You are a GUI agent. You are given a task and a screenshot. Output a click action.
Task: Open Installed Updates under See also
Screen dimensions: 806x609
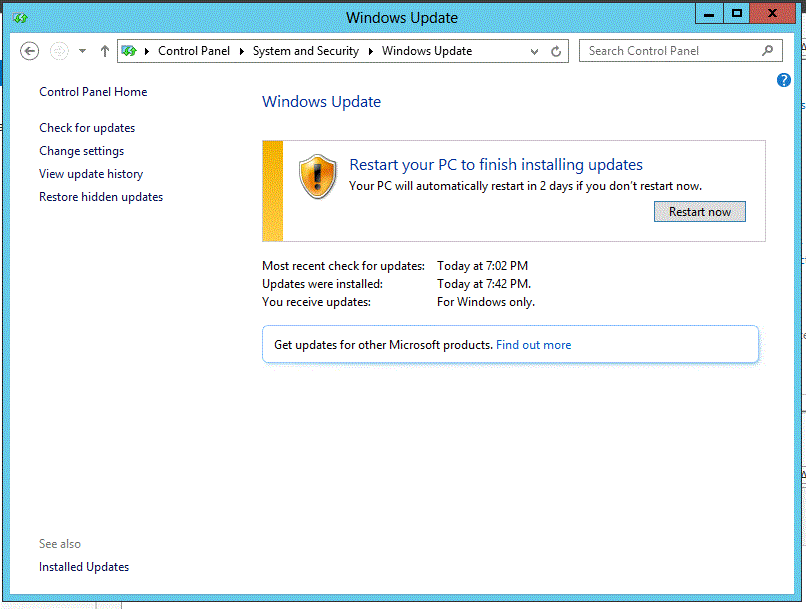pyautogui.click(x=83, y=566)
